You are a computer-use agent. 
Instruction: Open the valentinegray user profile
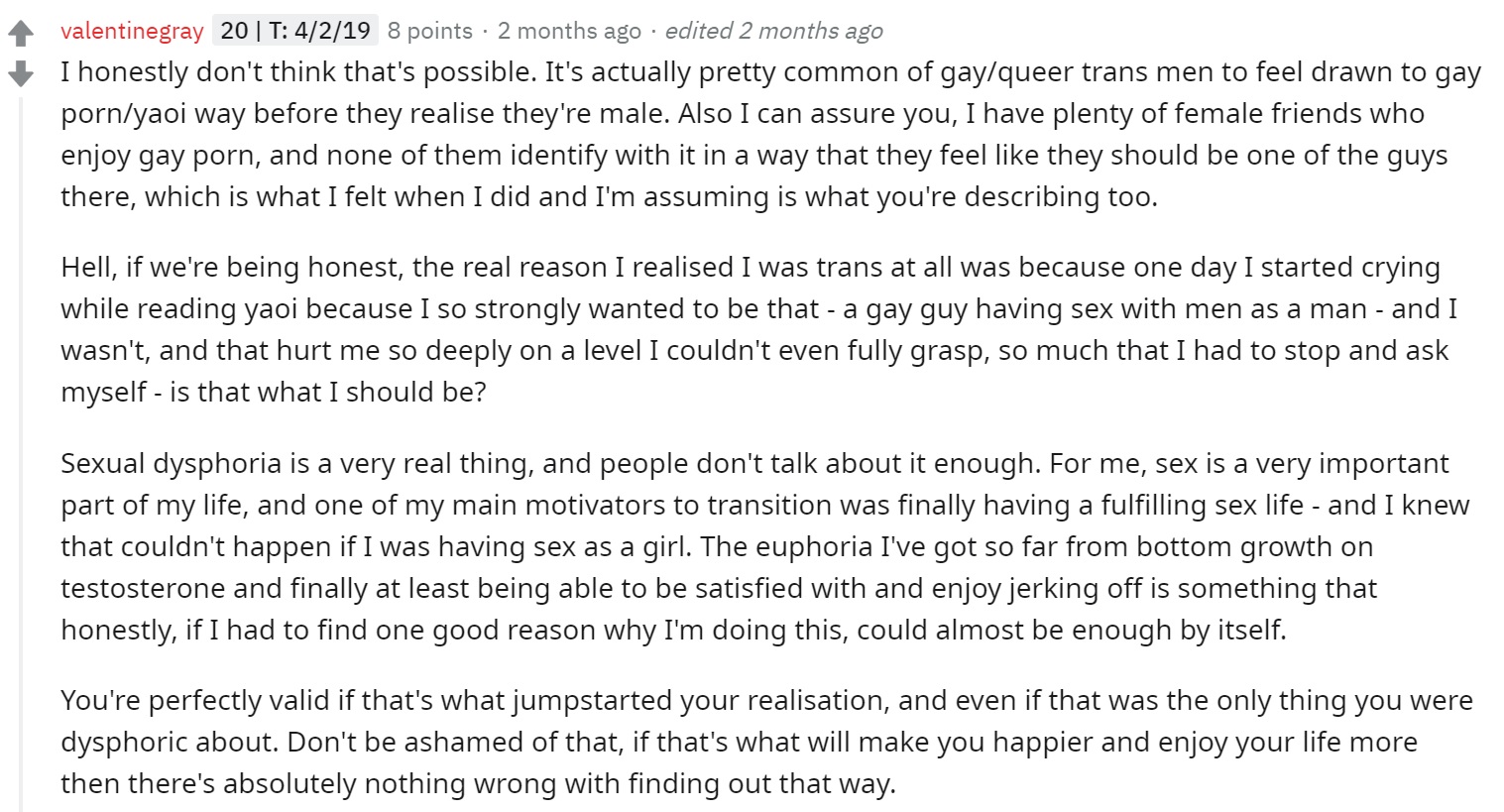(132, 31)
